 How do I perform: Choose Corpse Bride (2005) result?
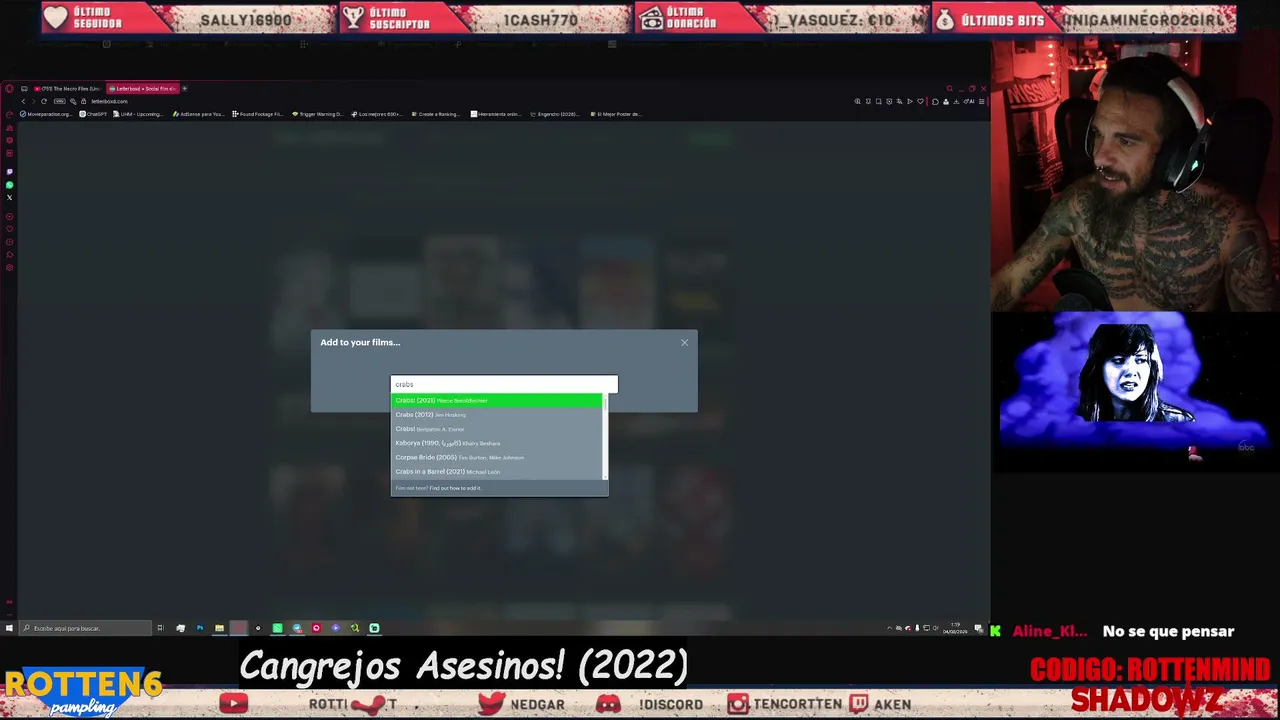(497, 457)
